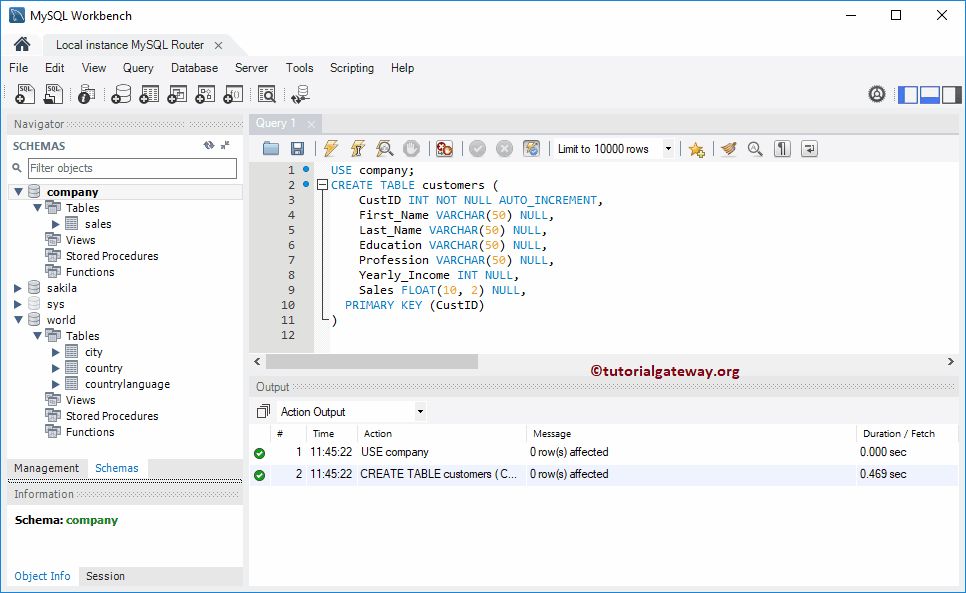Select the sales table under company Tables
The width and height of the screenshot is (966, 593).
tap(91, 223)
